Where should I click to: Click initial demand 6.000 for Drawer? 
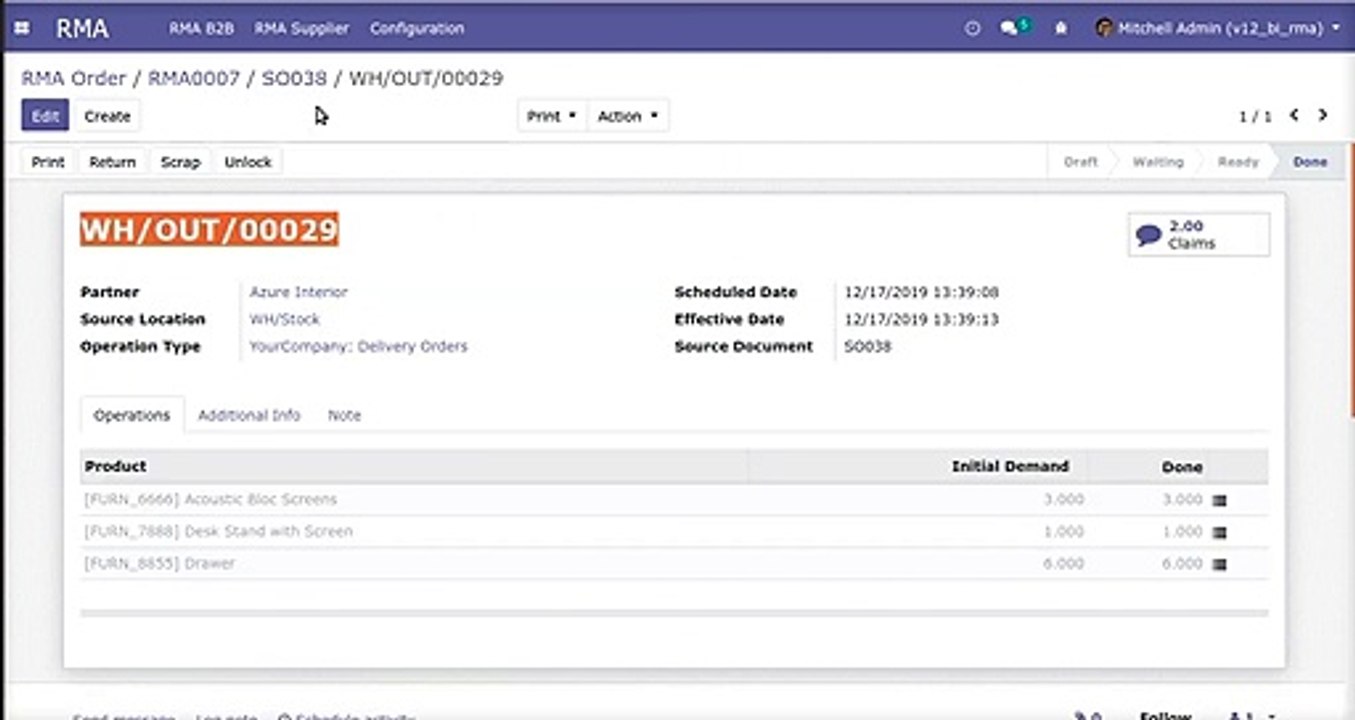1063,564
